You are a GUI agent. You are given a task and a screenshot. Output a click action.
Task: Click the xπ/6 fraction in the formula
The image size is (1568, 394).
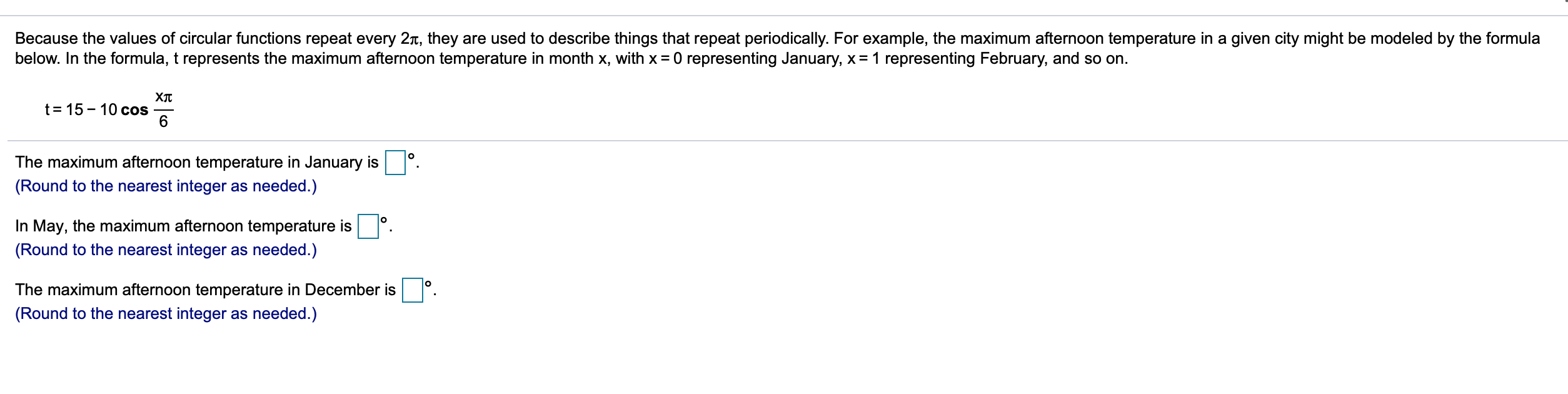163,111
